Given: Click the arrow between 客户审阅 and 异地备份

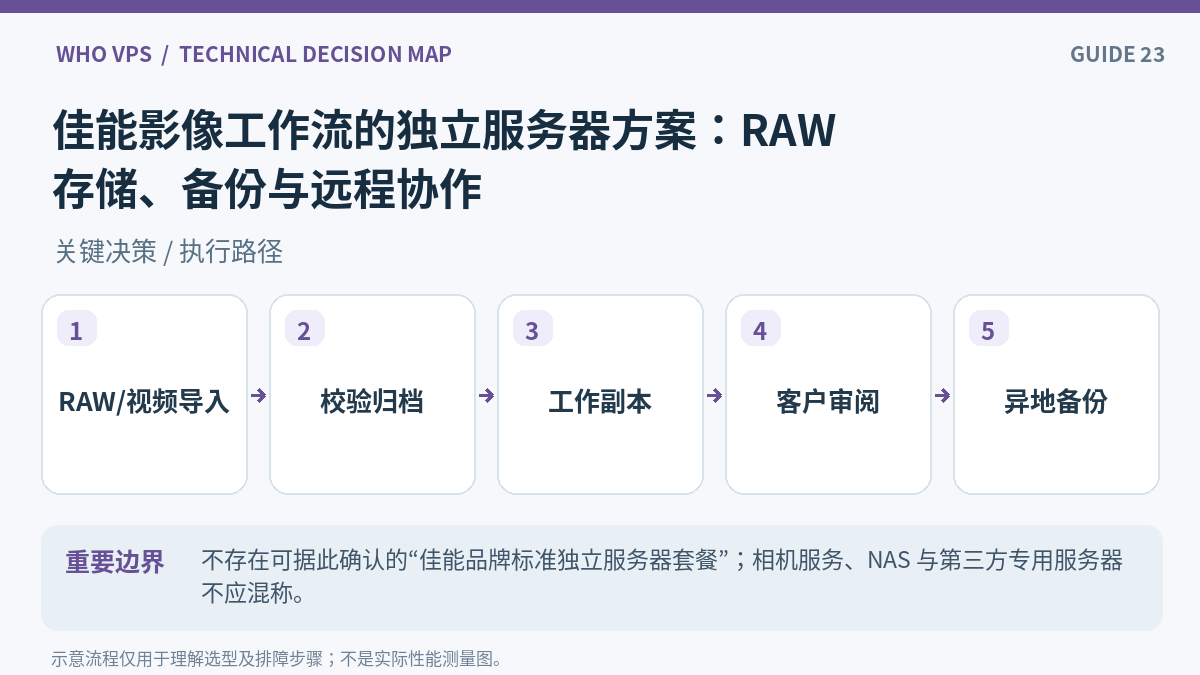Looking at the screenshot, I should [942, 396].
